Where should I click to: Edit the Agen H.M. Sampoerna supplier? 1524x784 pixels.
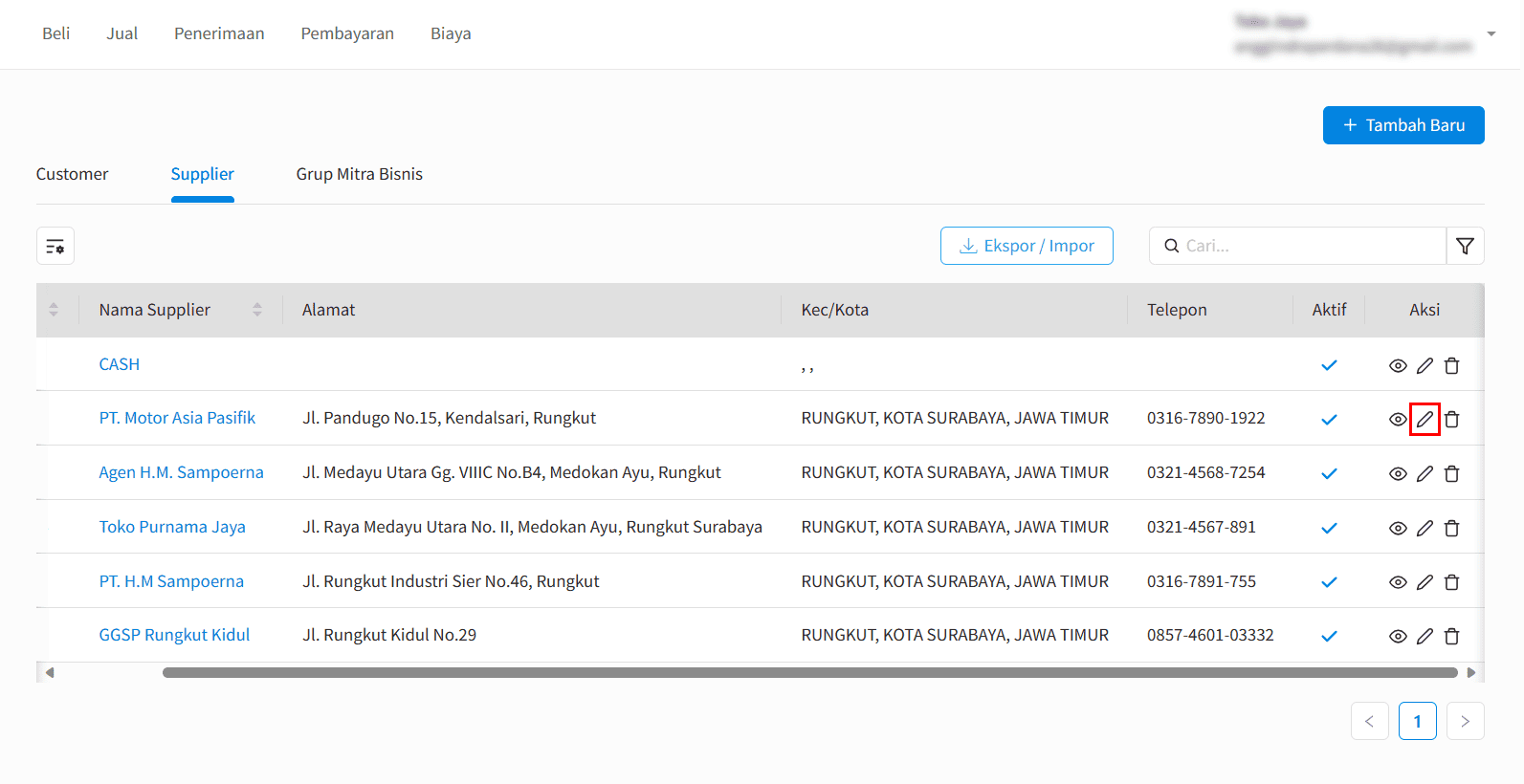point(1425,473)
